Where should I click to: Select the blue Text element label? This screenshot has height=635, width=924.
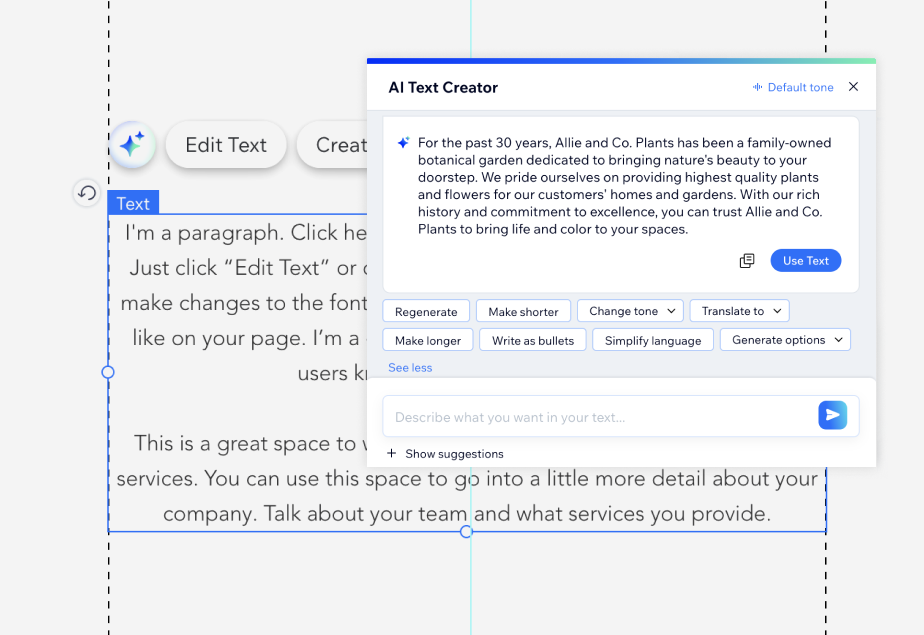[x=133, y=203]
